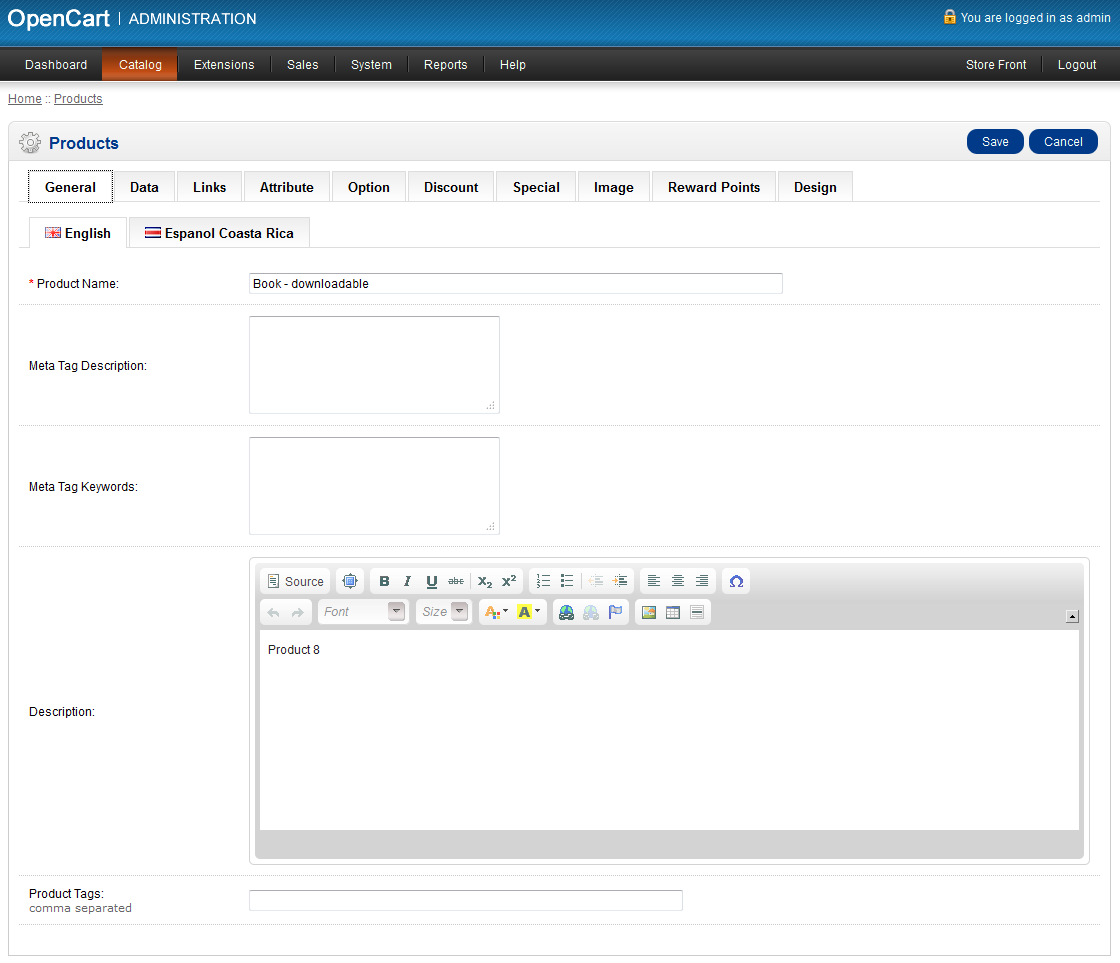Insert a numbered list
Viewport: 1120px width, 963px height.
point(543,581)
